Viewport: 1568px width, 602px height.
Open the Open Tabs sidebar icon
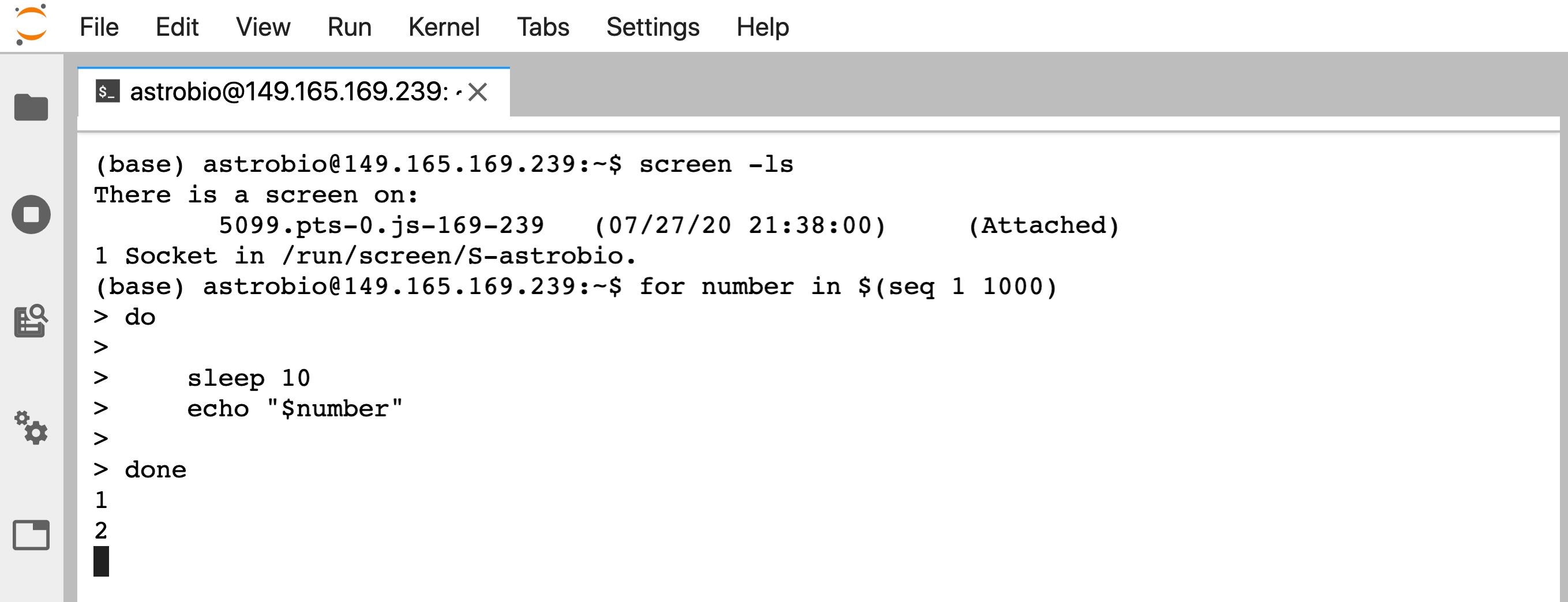31,535
